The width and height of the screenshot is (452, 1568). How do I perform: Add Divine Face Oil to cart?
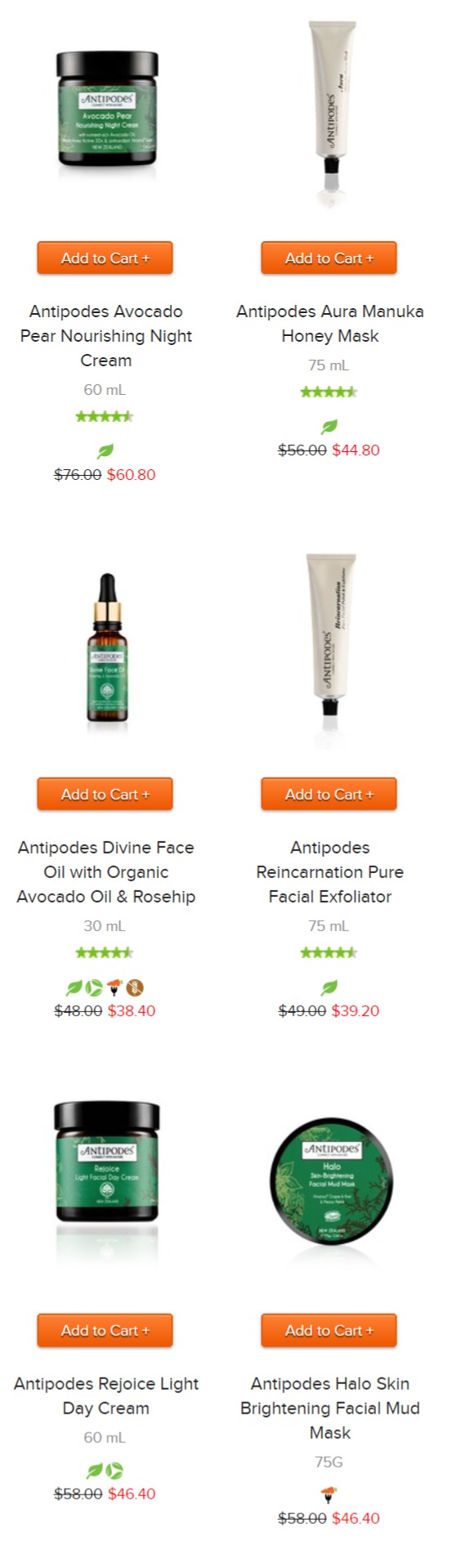(x=105, y=795)
